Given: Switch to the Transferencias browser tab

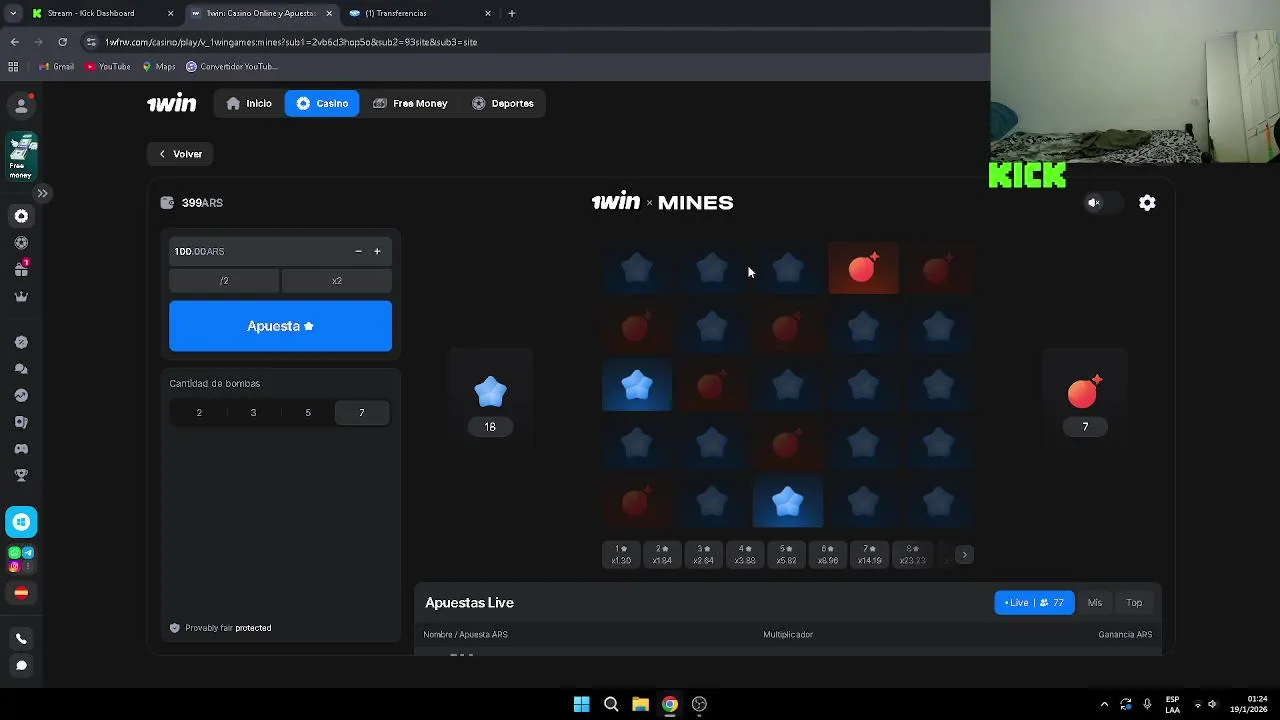Looking at the screenshot, I should coord(418,13).
